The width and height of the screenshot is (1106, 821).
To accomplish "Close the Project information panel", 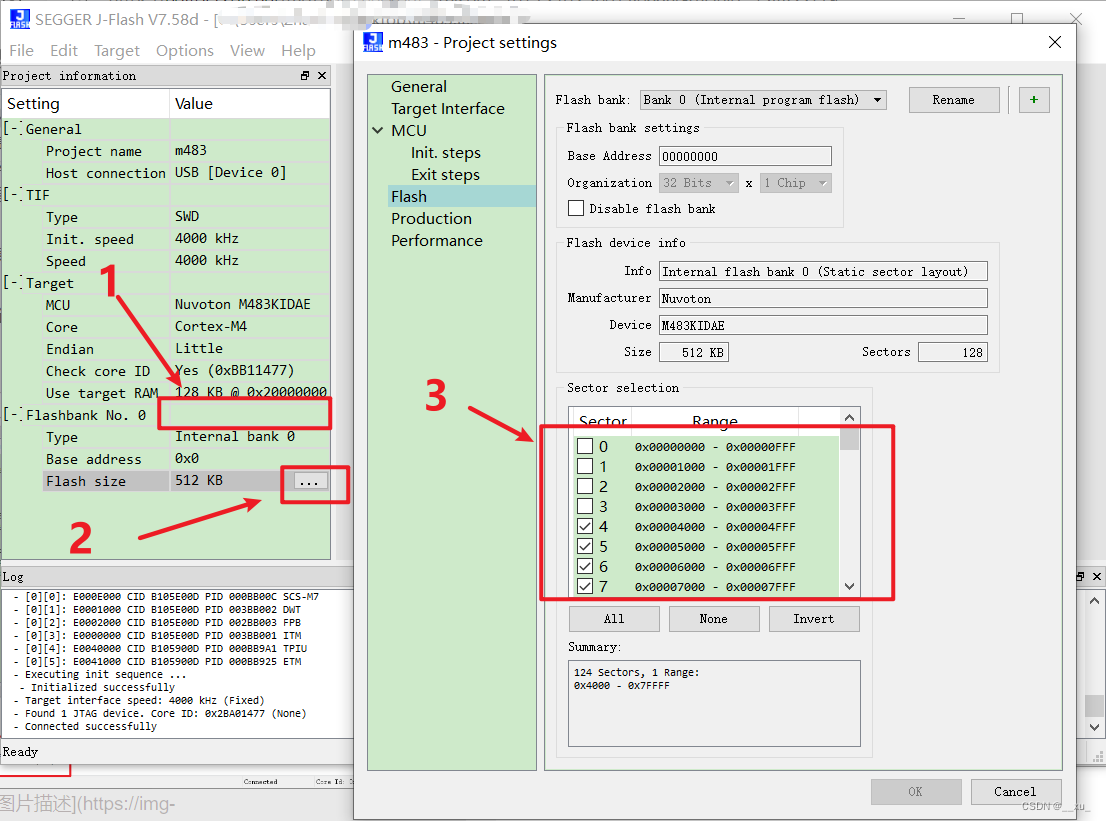I will click(x=322, y=75).
